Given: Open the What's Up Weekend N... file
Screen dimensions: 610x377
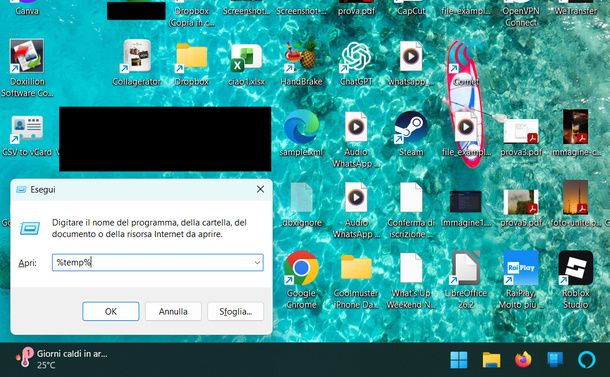Looking at the screenshot, I should click(411, 268).
